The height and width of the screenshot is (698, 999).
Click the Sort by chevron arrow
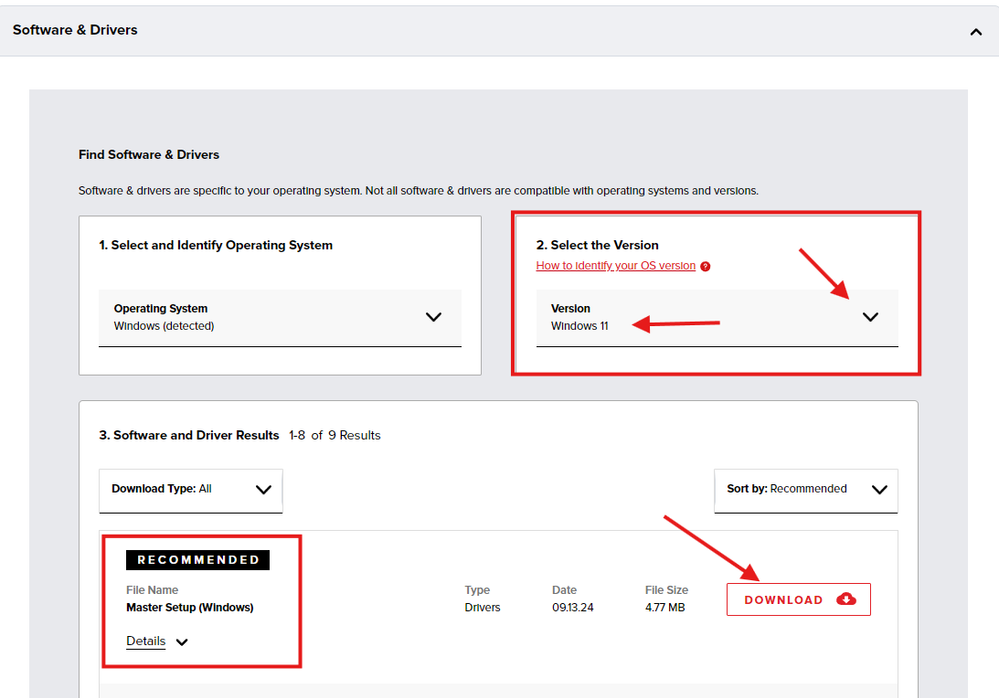tap(879, 490)
